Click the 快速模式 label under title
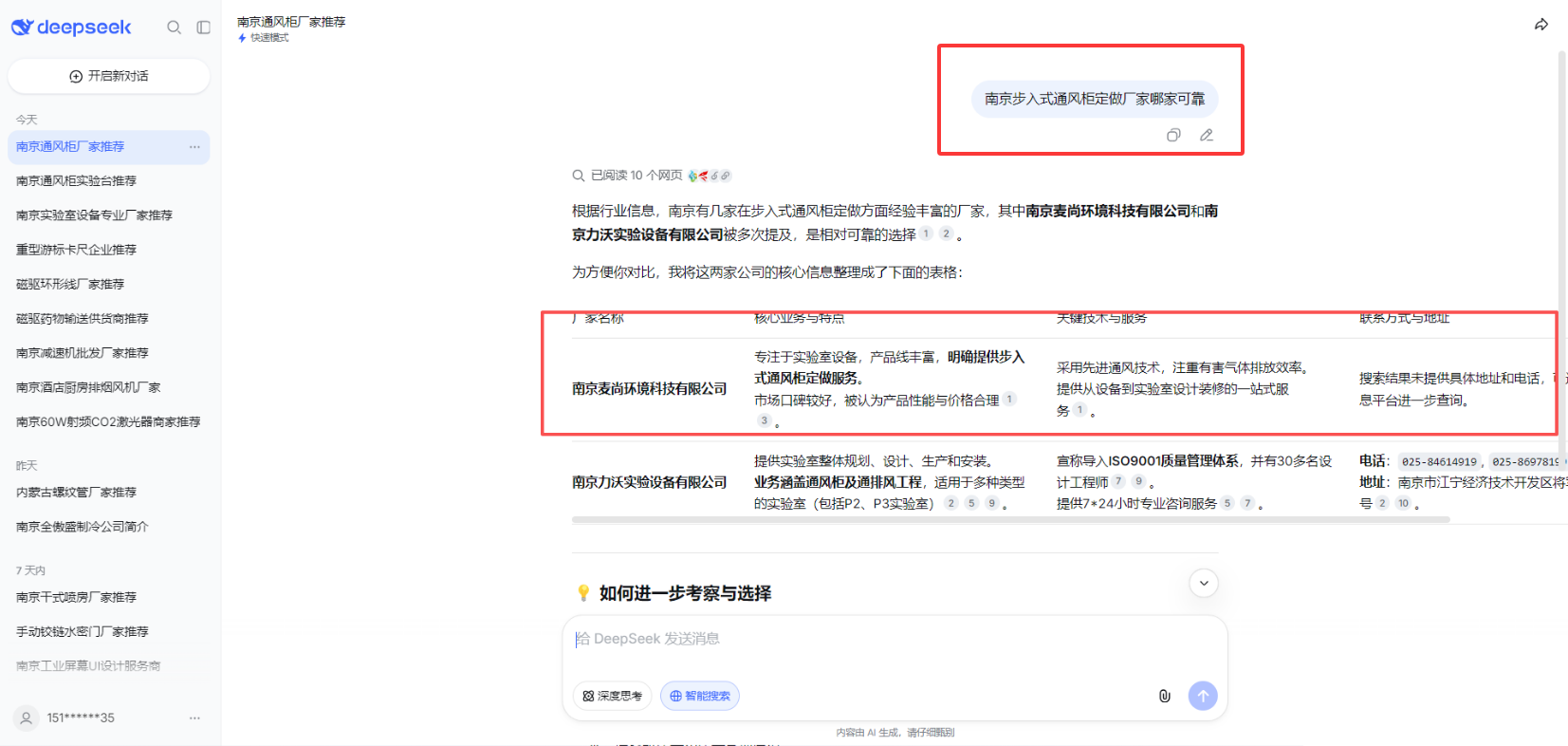 coord(264,38)
